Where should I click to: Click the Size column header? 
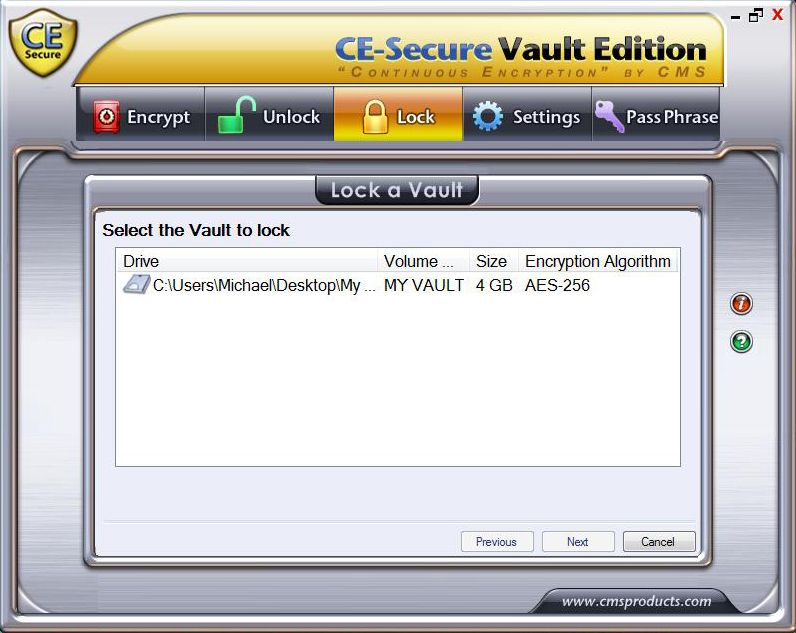click(493, 261)
